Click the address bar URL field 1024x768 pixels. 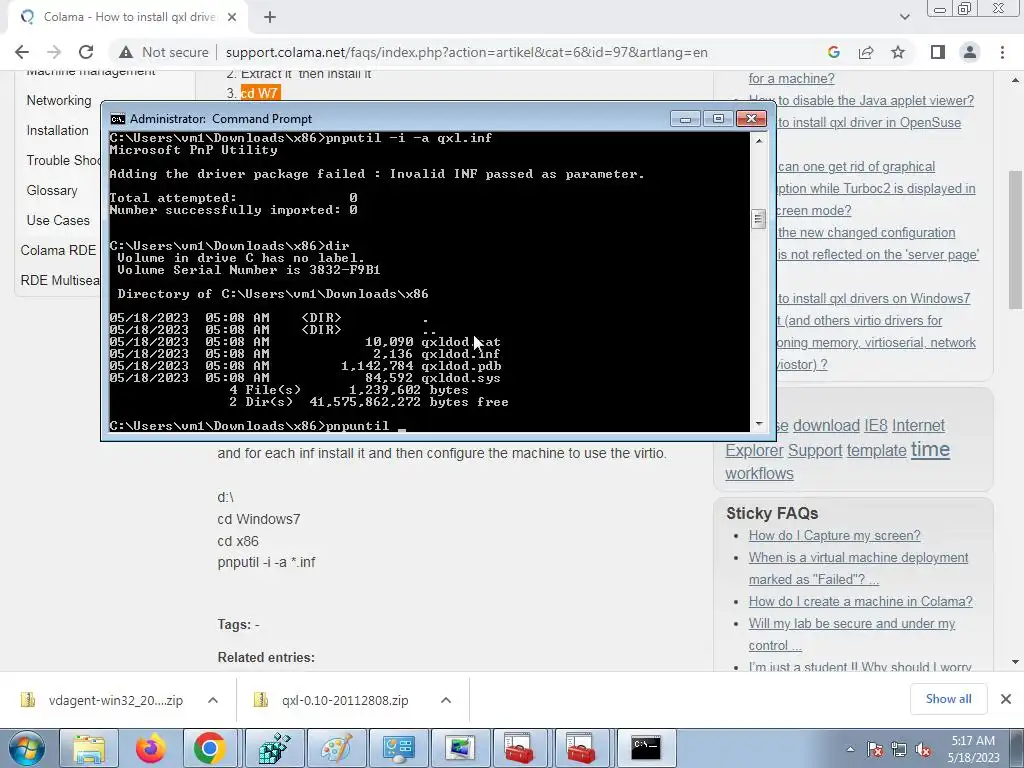pos(466,52)
